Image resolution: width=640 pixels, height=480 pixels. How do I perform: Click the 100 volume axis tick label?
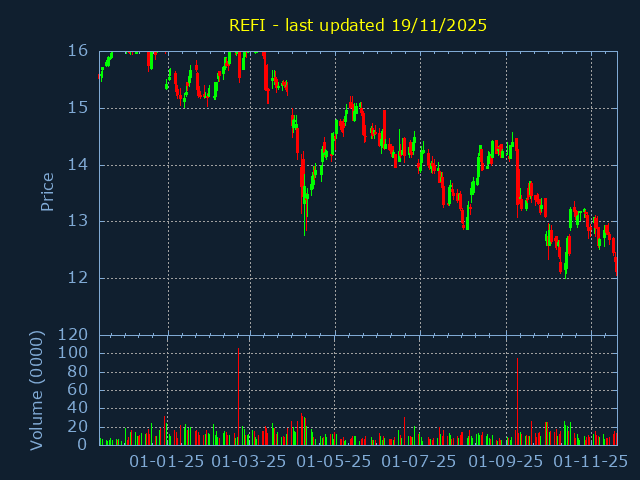tap(74, 354)
